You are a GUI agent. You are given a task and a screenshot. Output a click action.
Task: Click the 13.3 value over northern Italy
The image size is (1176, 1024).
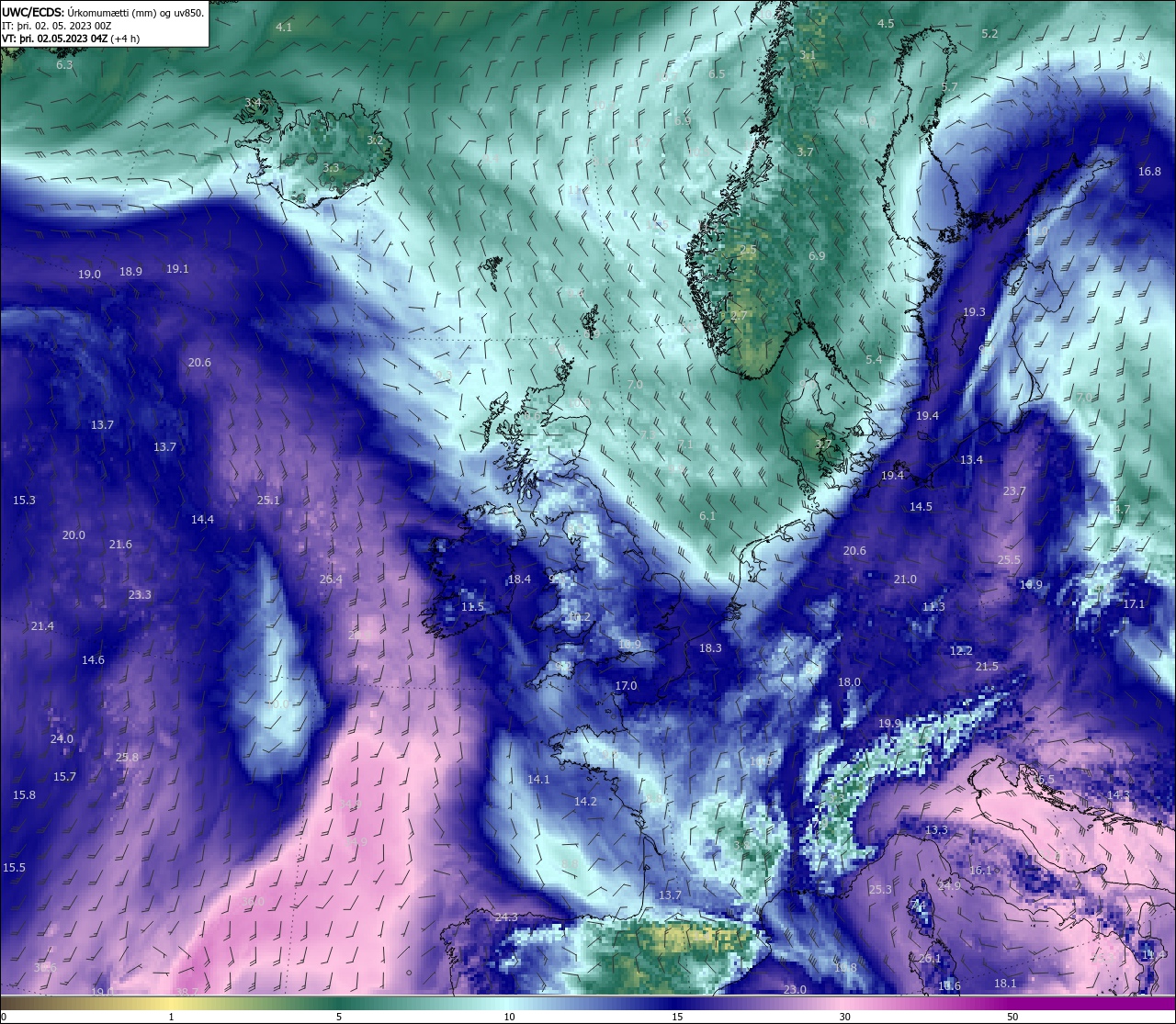click(x=935, y=830)
